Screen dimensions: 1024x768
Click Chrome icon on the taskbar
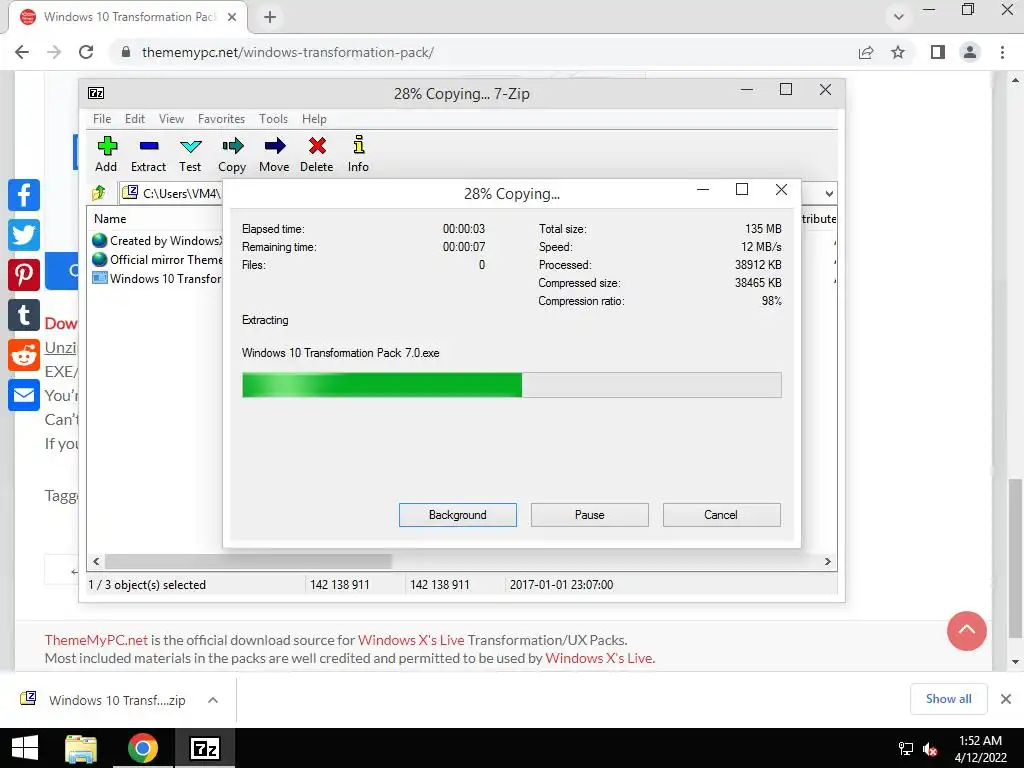pos(142,748)
